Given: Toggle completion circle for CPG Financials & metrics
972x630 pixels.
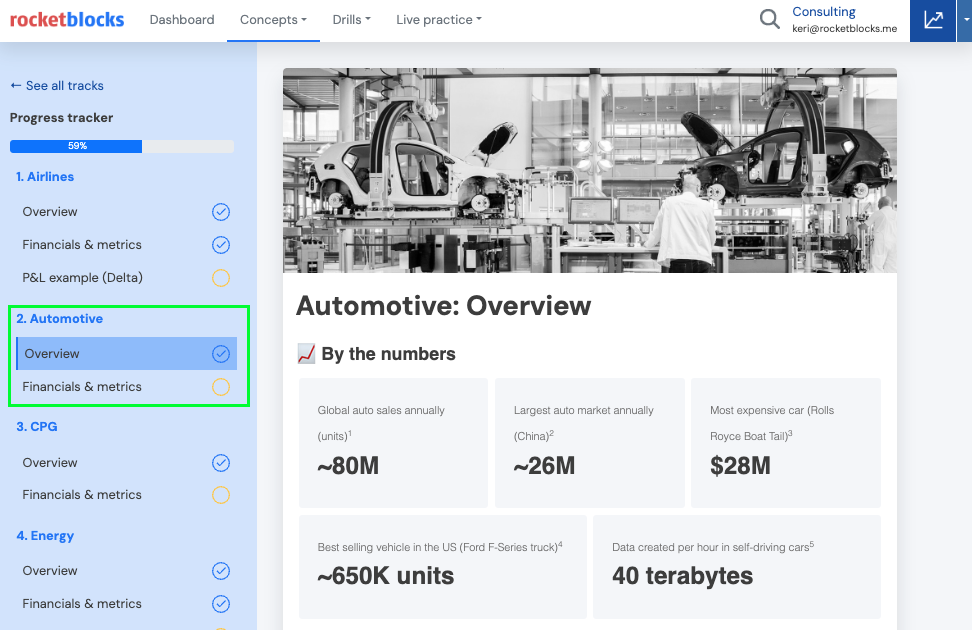Looking at the screenshot, I should click(221, 495).
